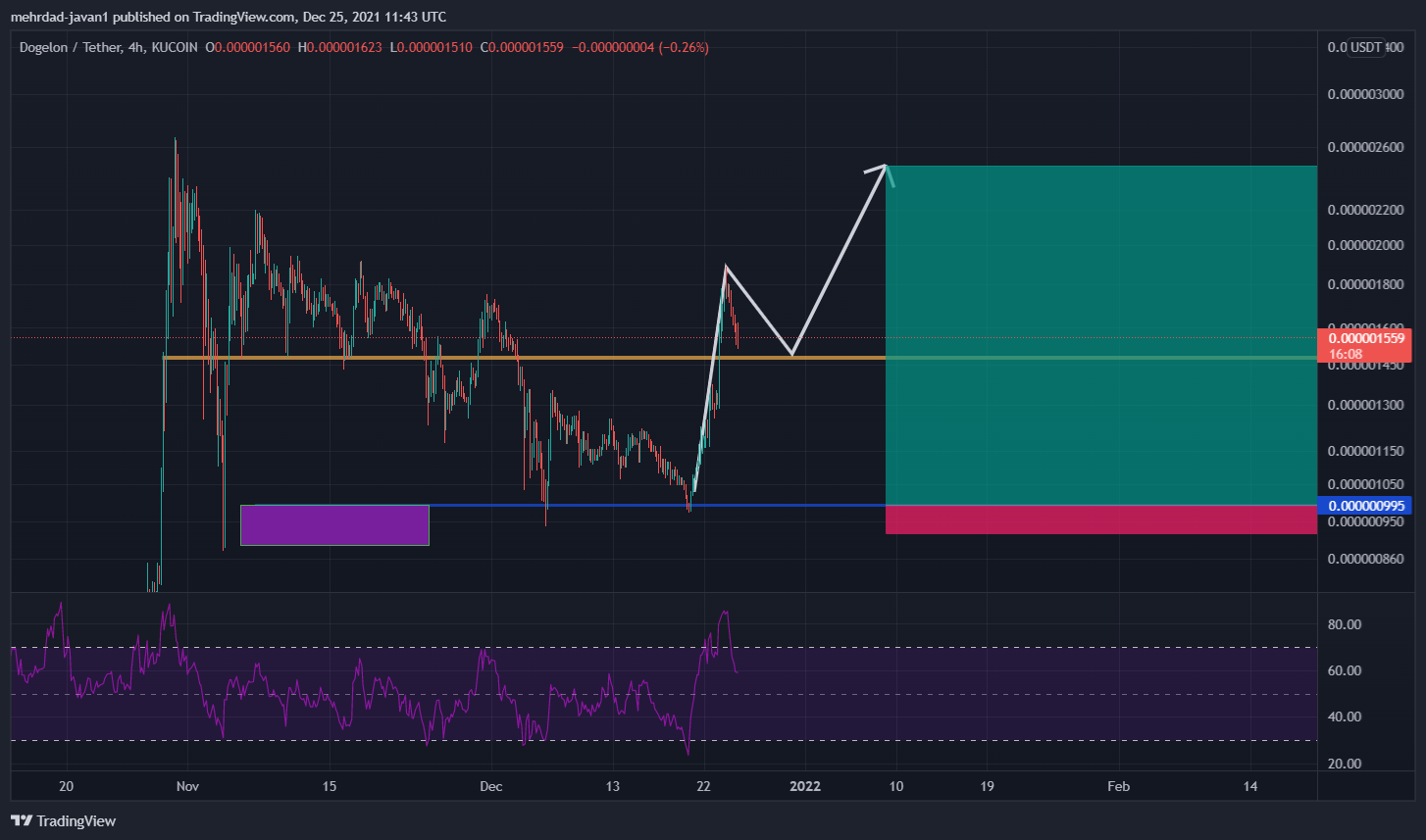Click the high value H0.000001623
Screen dimensions: 1426x840
click(340, 47)
